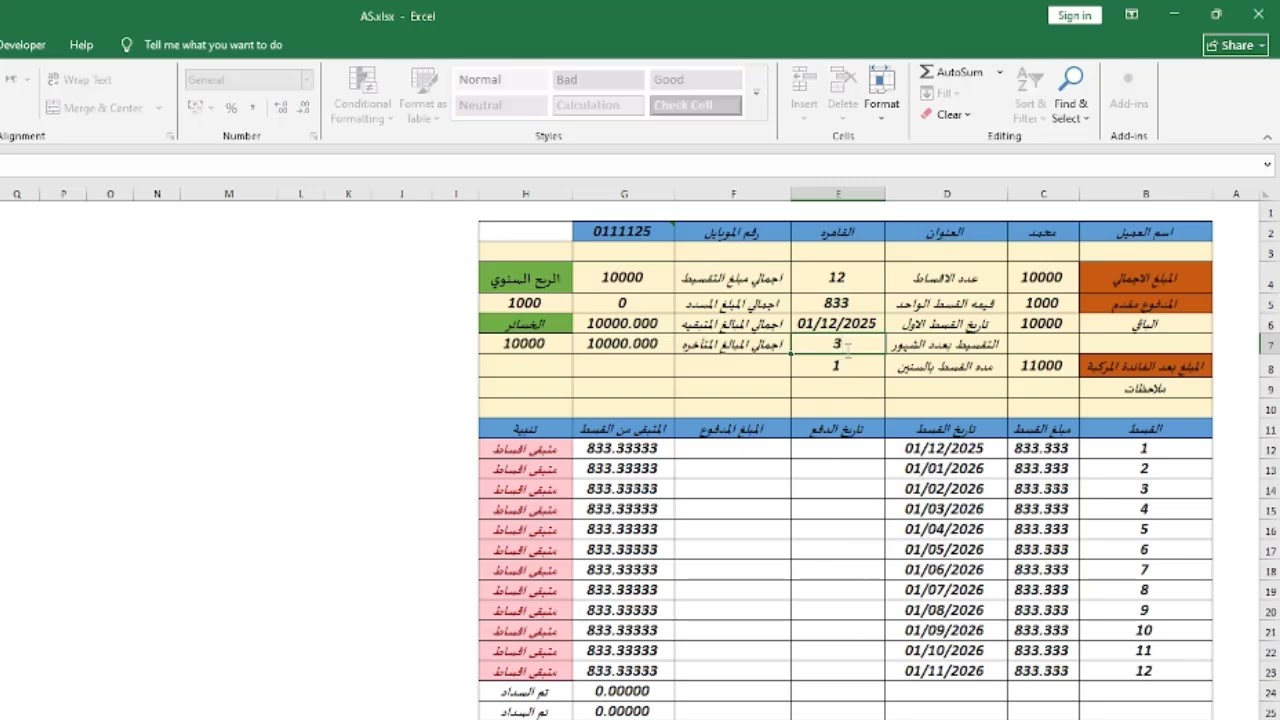This screenshot has height=720, width=1280.
Task: Apply the Neutral cell style
Action: click(x=499, y=105)
